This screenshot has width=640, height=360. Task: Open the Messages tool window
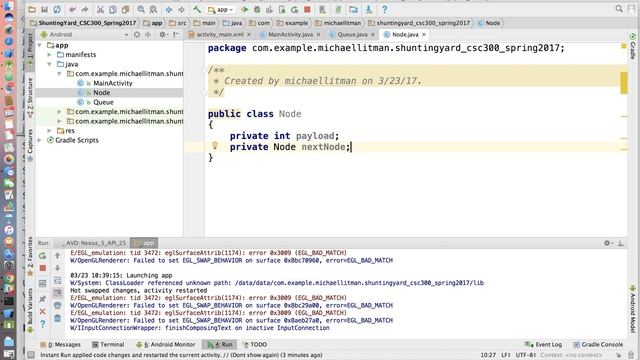[60, 345]
